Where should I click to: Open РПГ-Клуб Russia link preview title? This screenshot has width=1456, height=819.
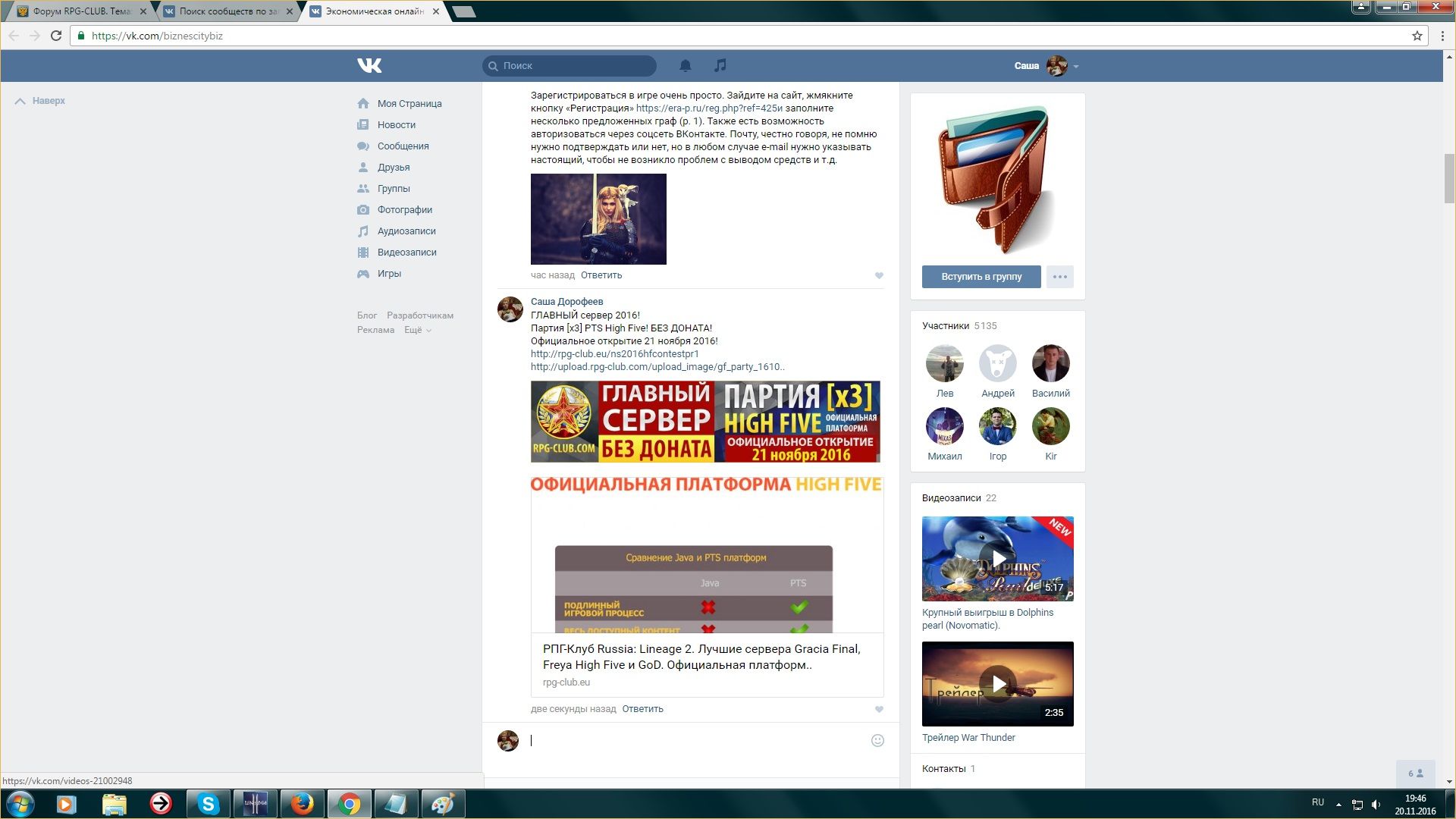[701, 657]
